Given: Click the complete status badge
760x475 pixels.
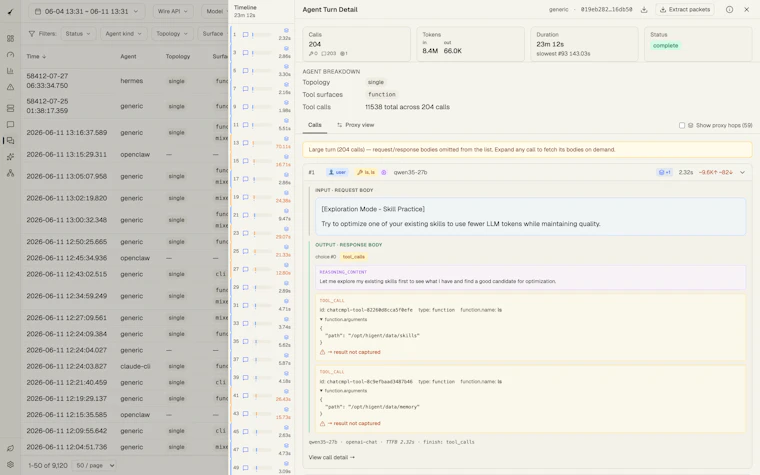Looking at the screenshot, I should (665, 46).
